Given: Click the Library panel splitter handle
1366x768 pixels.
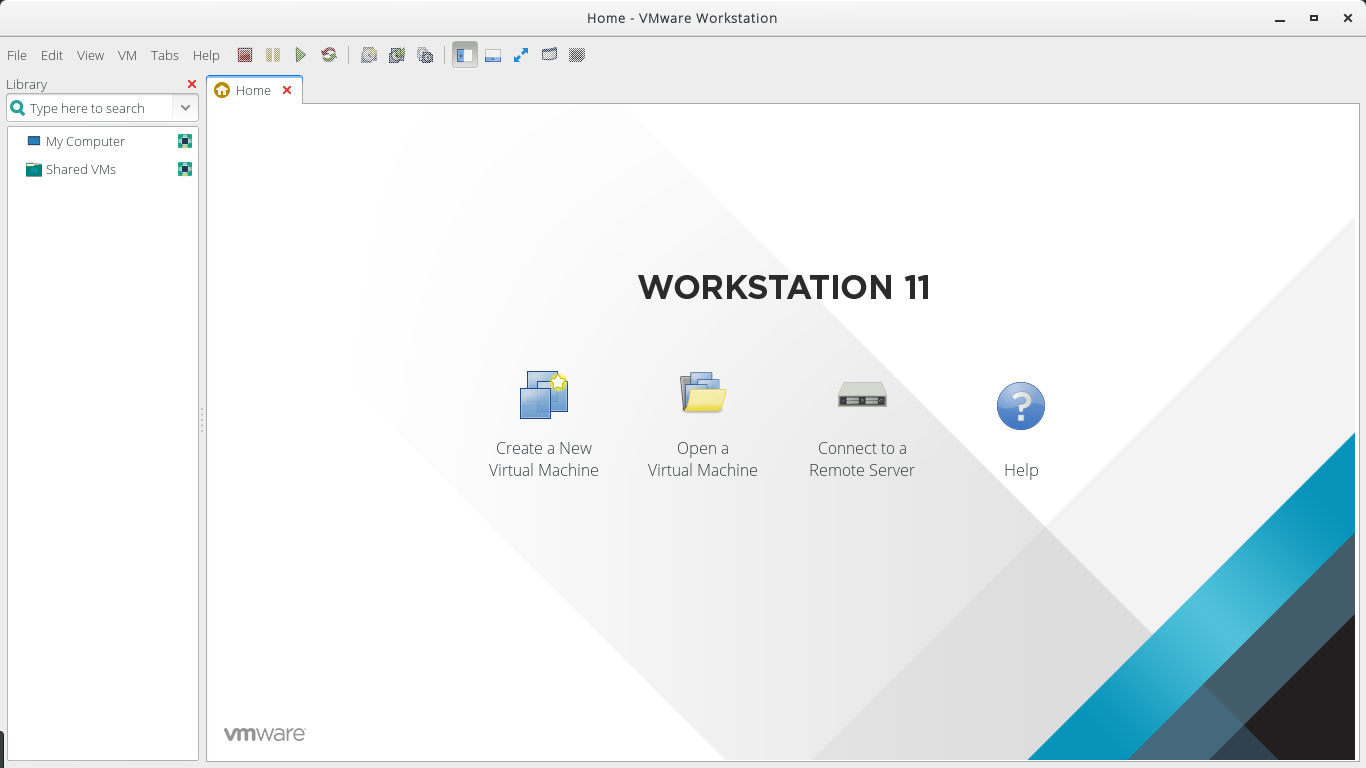Looking at the screenshot, I should [x=202, y=420].
